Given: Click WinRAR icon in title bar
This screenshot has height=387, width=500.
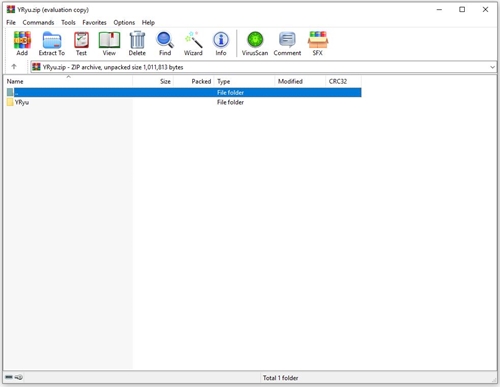Looking at the screenshot, I should point(11,9).
